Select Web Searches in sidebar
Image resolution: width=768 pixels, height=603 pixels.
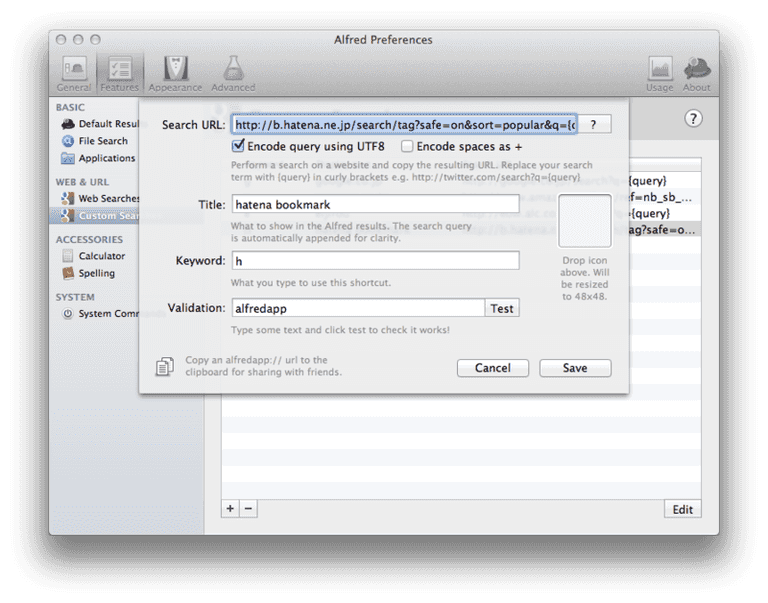point(100,198)
